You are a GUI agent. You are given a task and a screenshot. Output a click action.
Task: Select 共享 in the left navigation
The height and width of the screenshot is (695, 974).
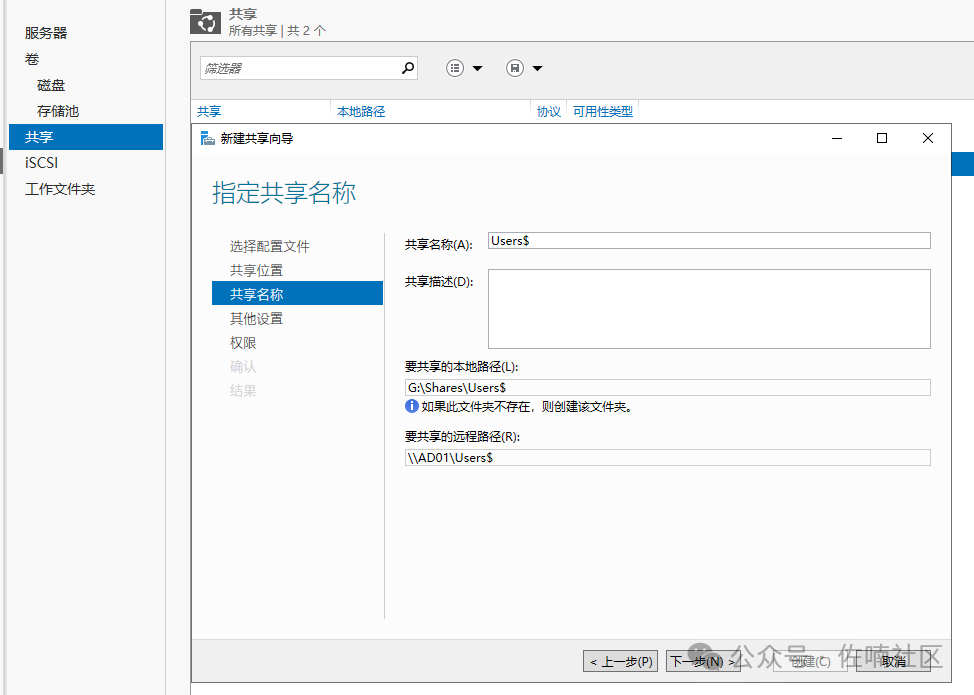coord(86,137)
